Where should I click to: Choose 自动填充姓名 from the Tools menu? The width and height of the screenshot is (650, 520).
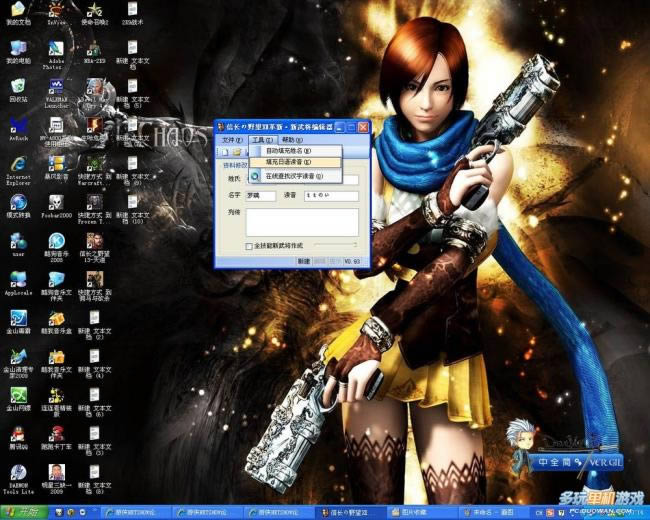tap(288, 151)
